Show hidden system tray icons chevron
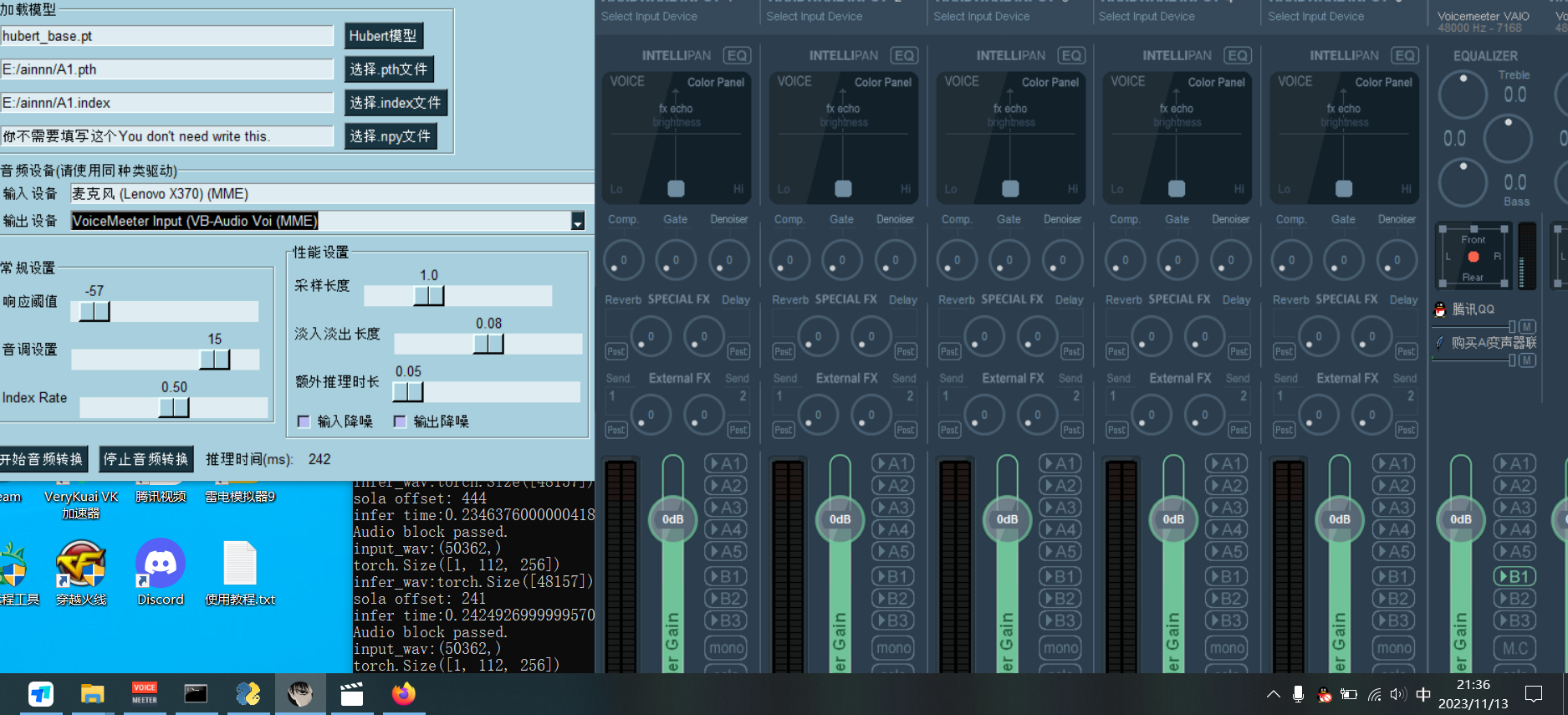This screenshot has height=715, width=1568. coord(1273,694)
